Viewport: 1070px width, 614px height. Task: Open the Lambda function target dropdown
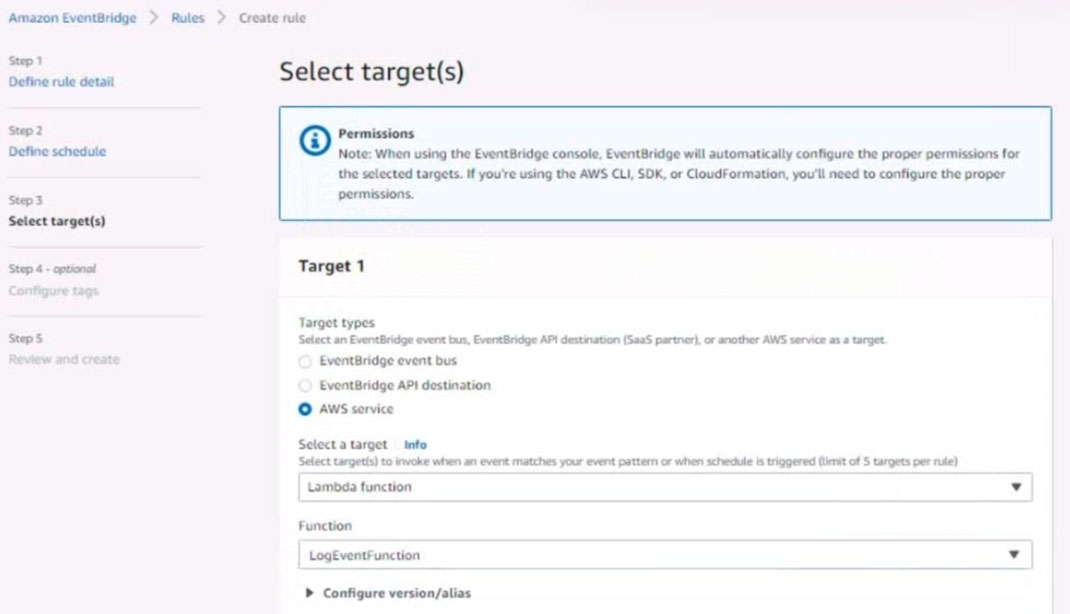[x=664, y=487]
